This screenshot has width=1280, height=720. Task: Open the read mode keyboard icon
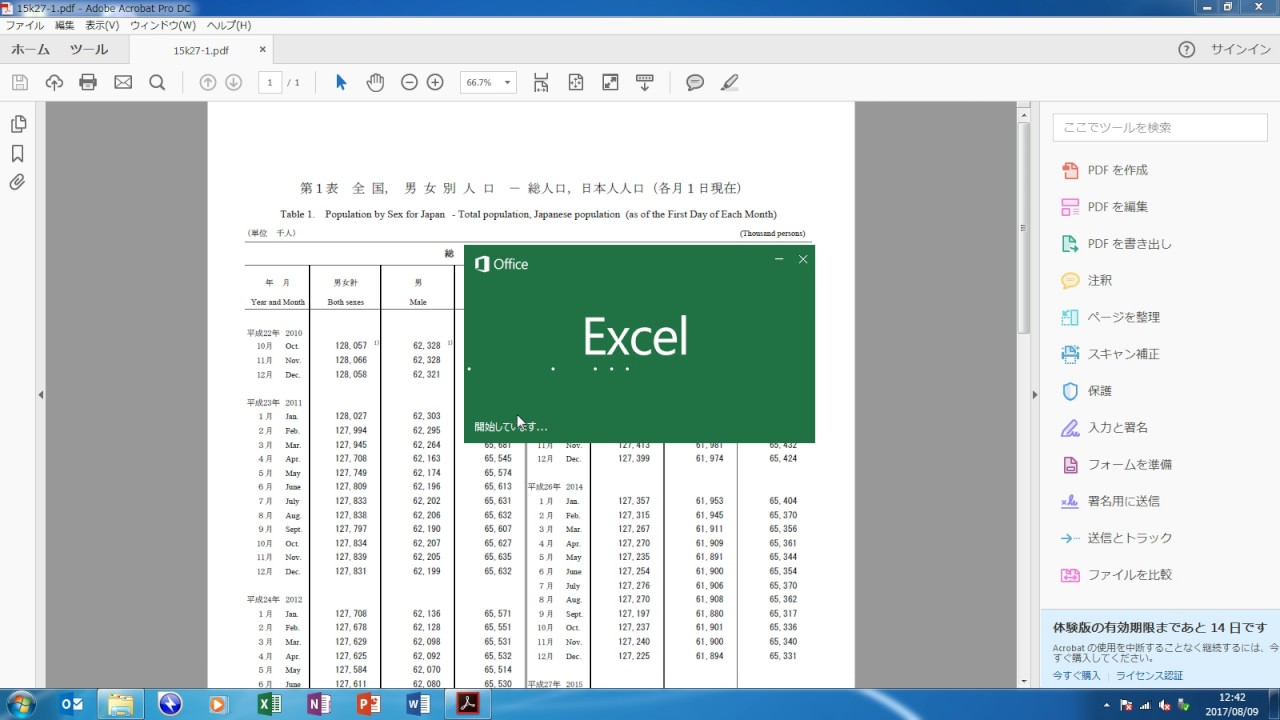coord(645,82)
